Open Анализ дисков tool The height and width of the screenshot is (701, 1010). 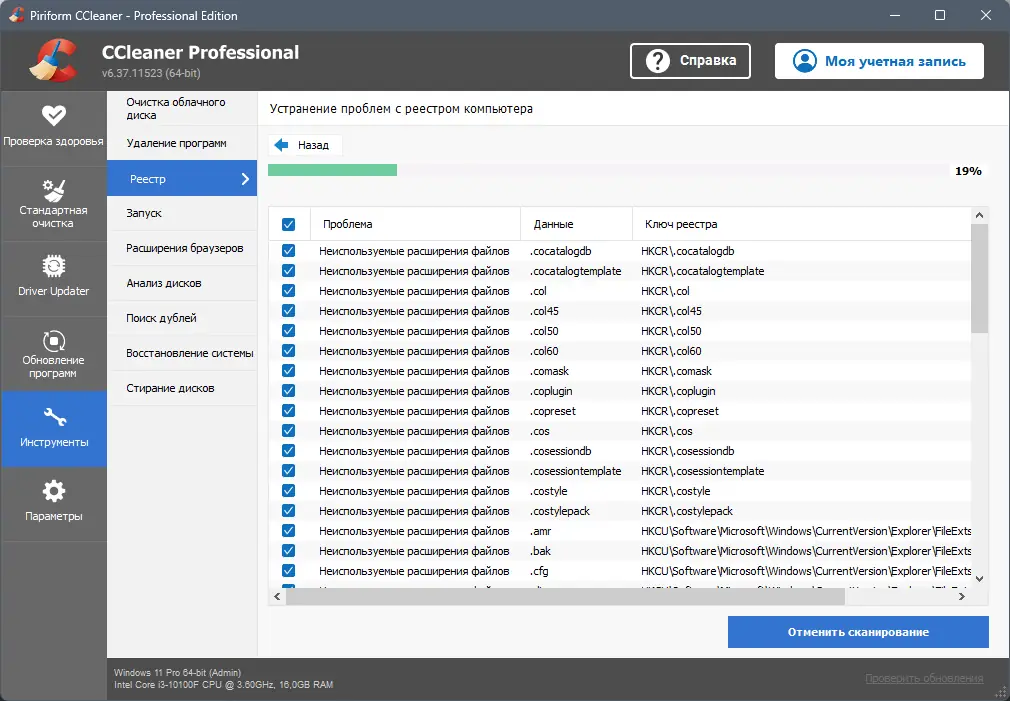click(x=182, y=283)
